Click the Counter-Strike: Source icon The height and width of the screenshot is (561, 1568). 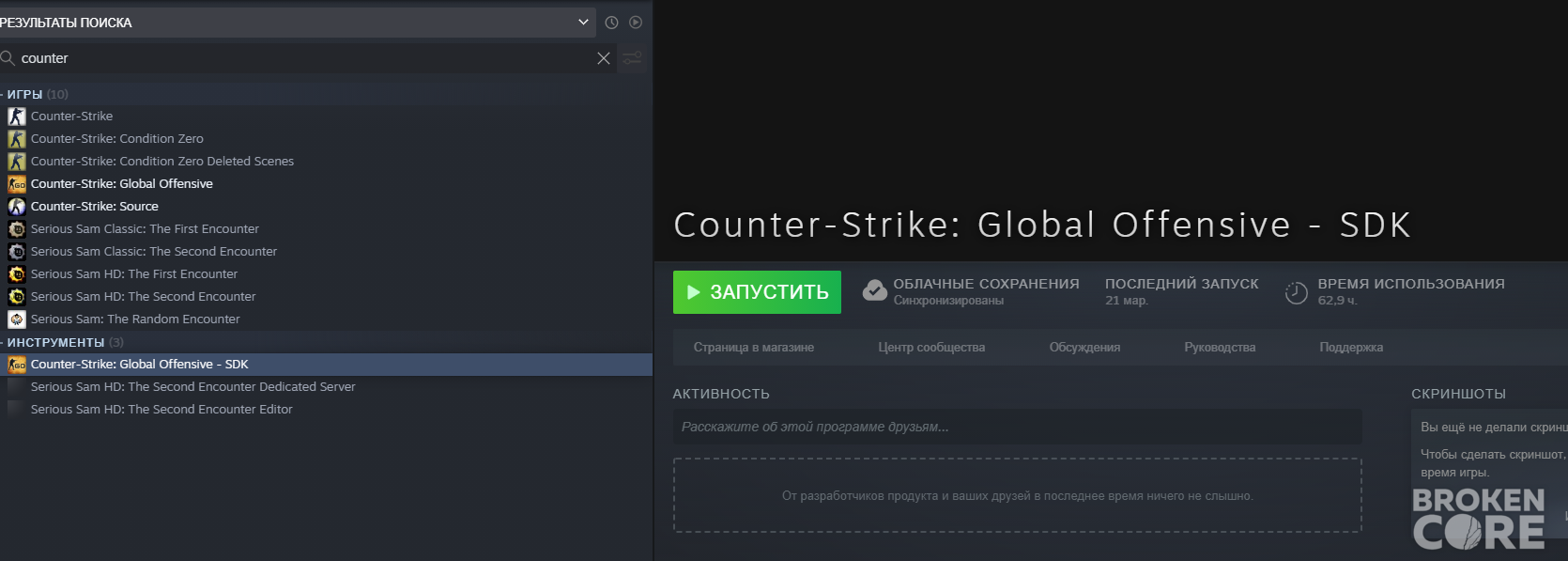point(17,207)
